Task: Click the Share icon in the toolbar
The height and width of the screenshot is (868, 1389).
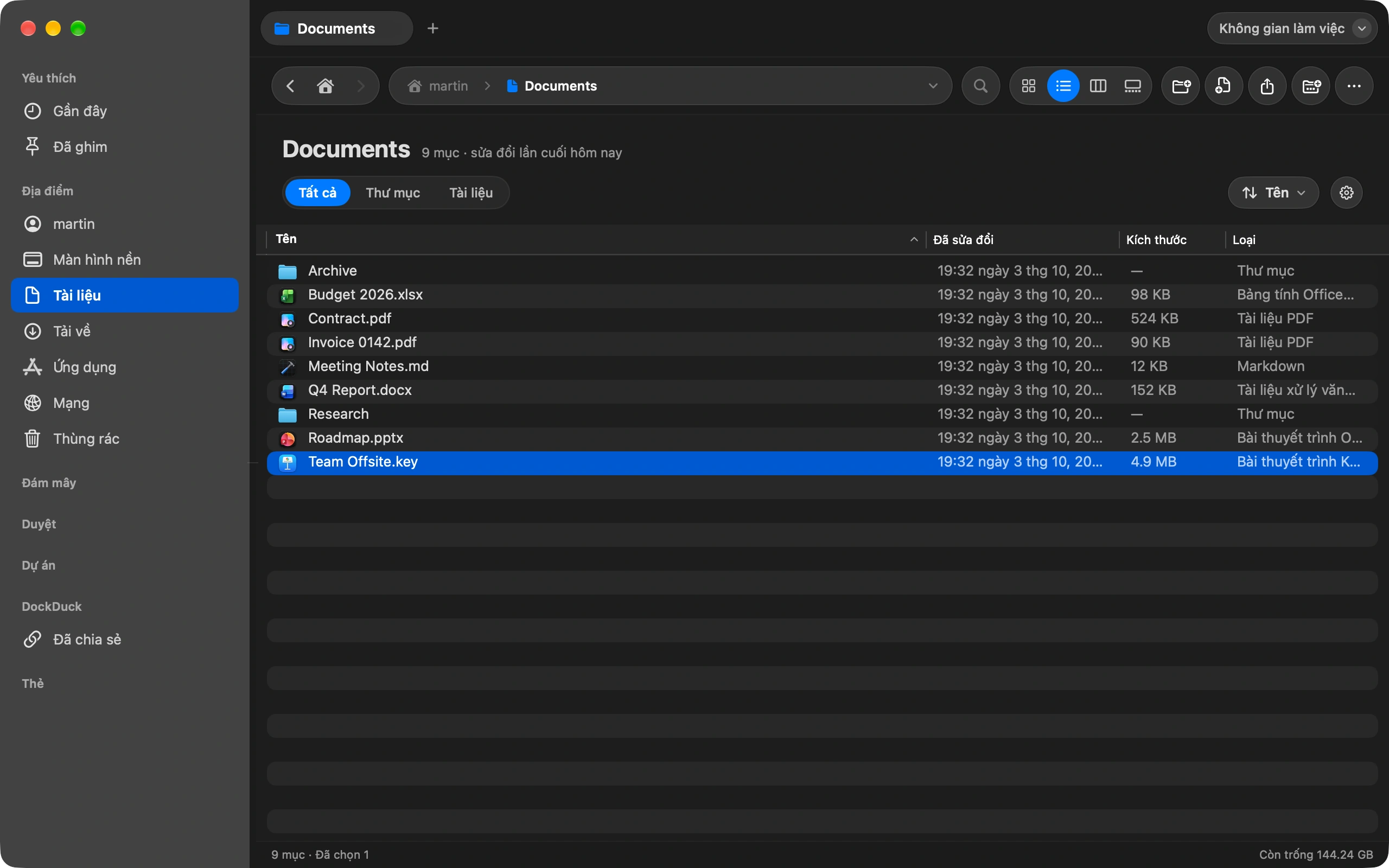Action: tap(1267, 86)
